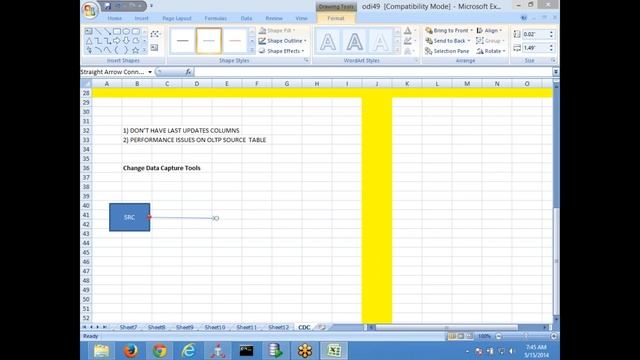Pick the straight Line shape
The height and width of the screenshot is (360, 640).
98,31
